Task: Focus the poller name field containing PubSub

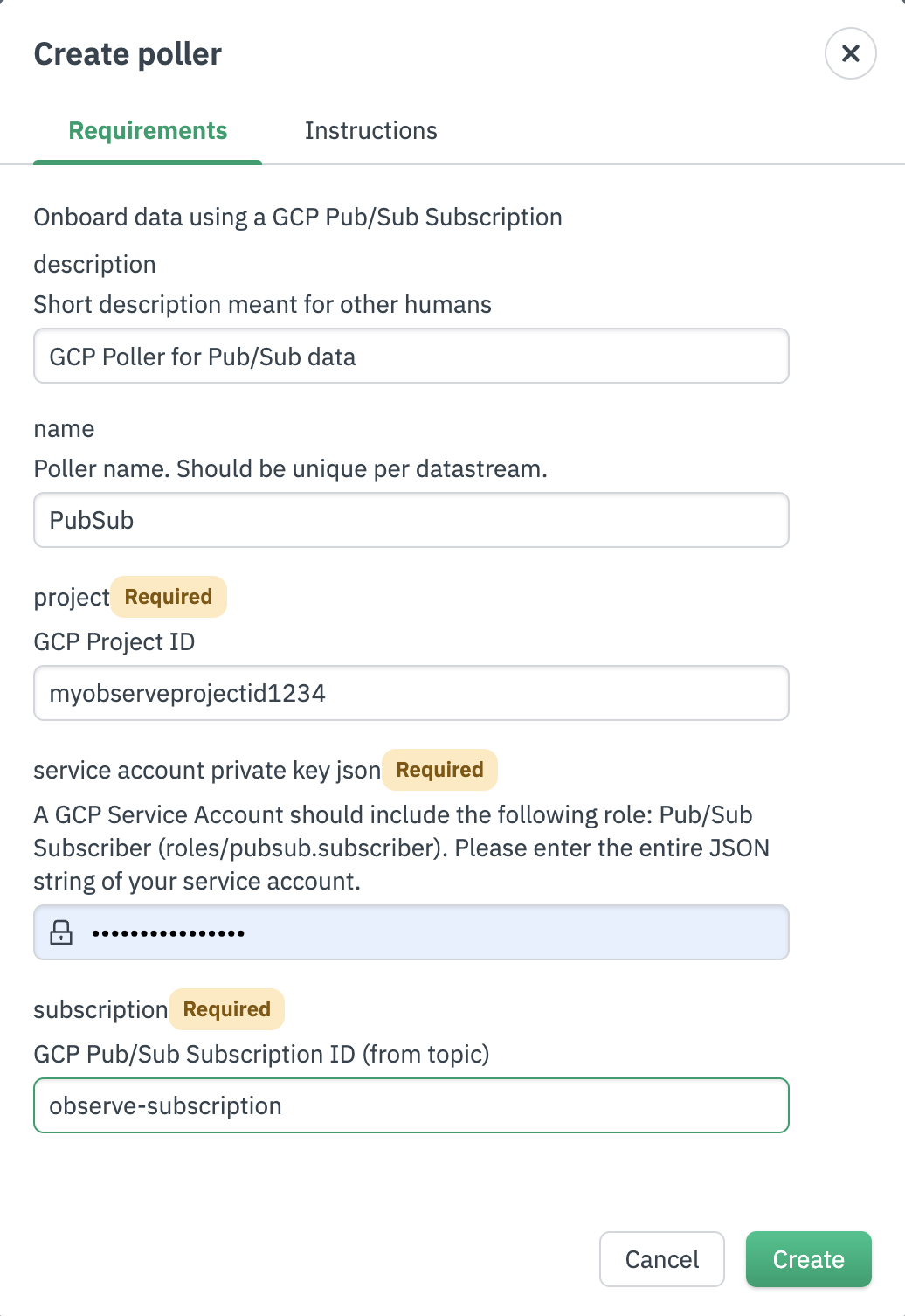Action: tap(411, 521)
